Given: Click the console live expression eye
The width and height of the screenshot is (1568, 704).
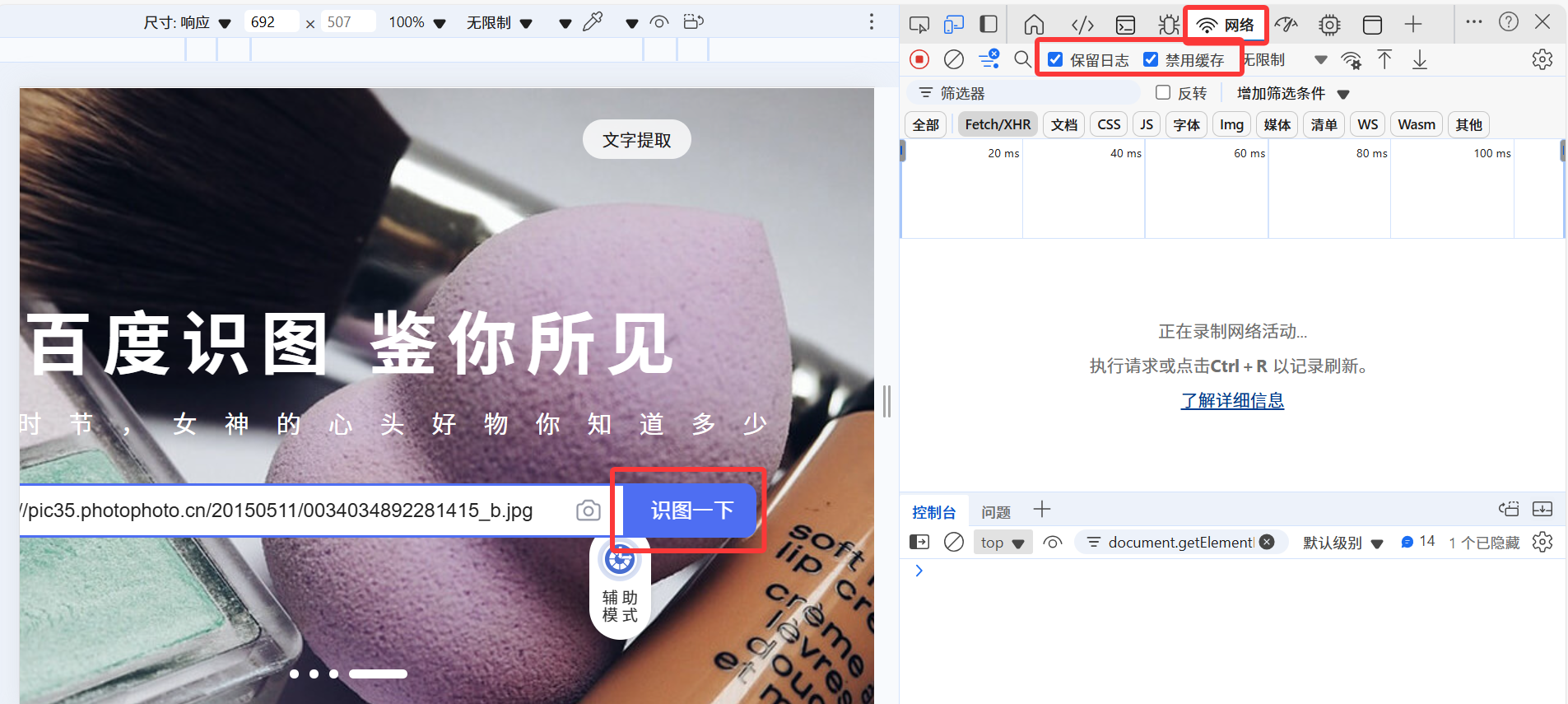Looking at the screenshot, I should point(1053,542).
